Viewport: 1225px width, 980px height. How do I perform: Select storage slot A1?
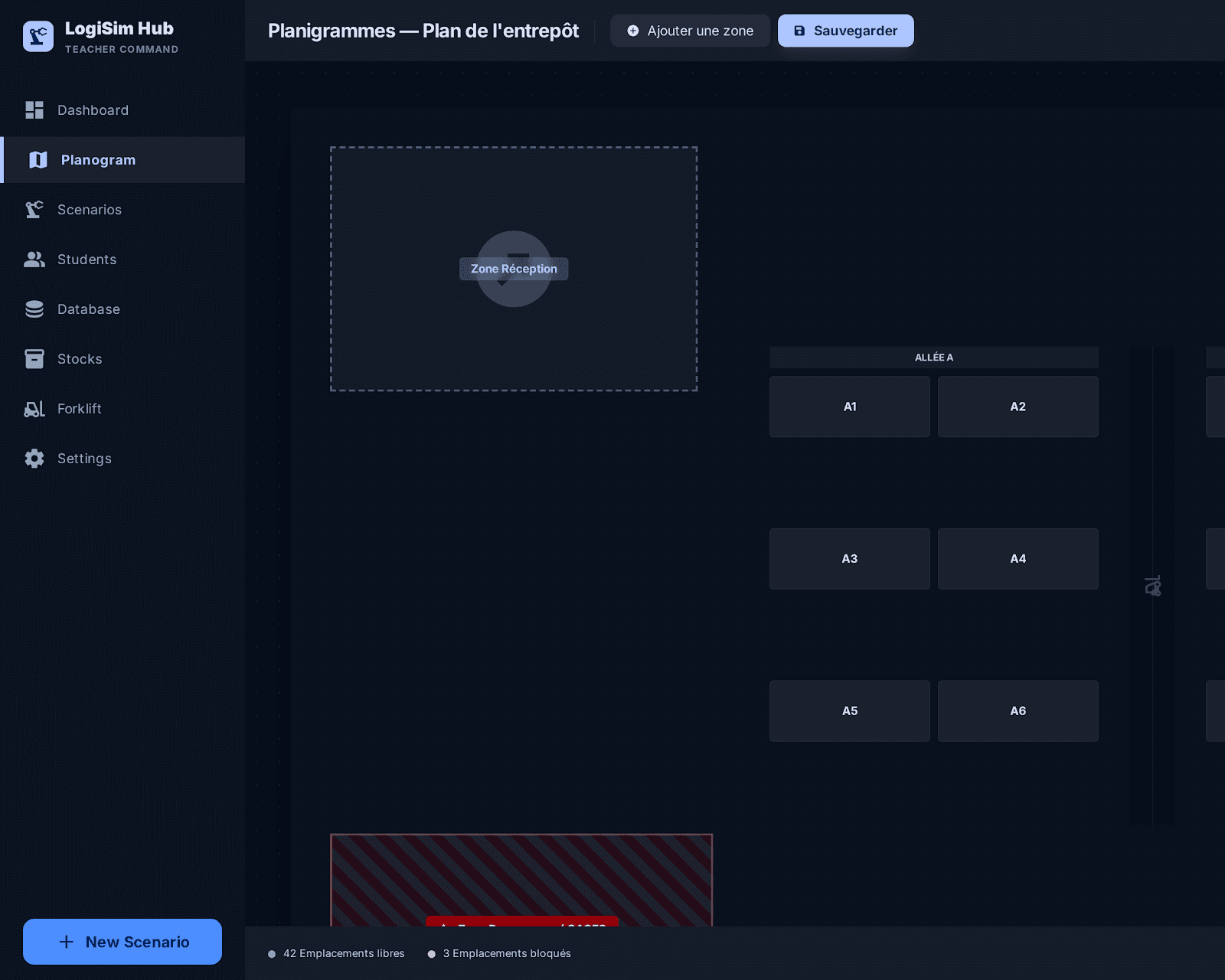tap(850, 407)
